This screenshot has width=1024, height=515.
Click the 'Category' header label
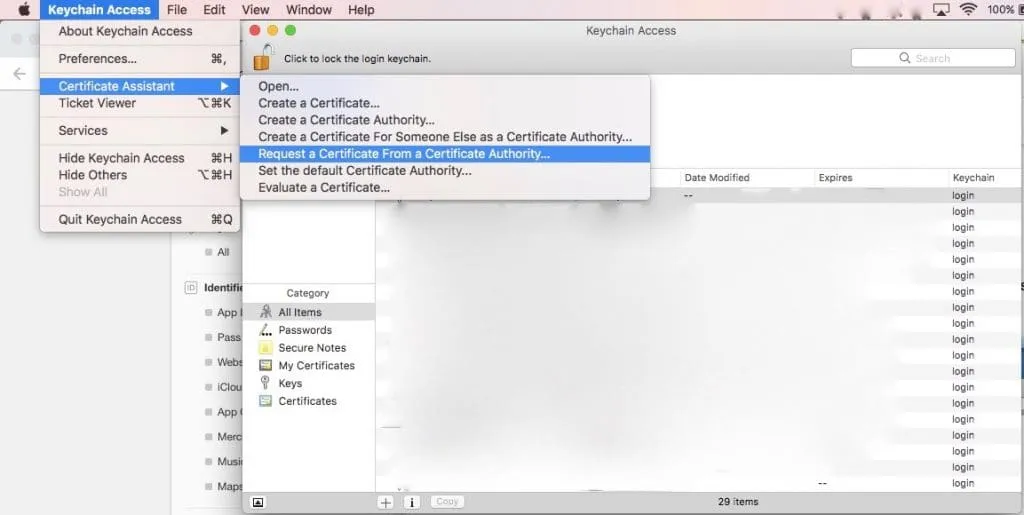pyautogui.click(x=308, y=293)
